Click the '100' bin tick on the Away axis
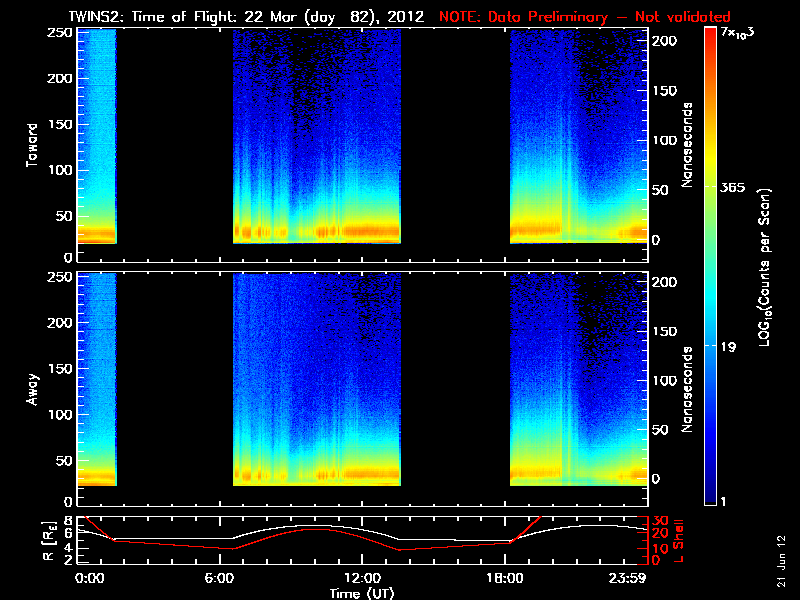 [60, 414]
